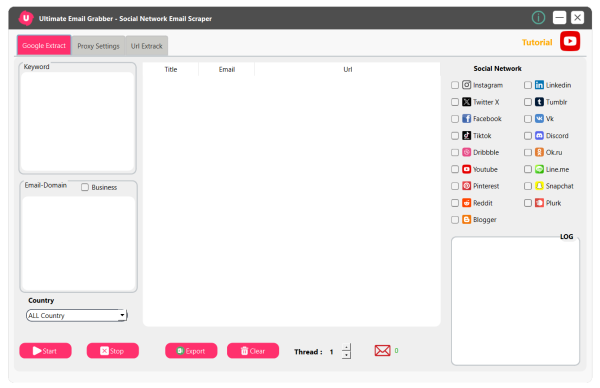Click the Email column header
This screenshot has height=388, width=600.
(227, 69)
